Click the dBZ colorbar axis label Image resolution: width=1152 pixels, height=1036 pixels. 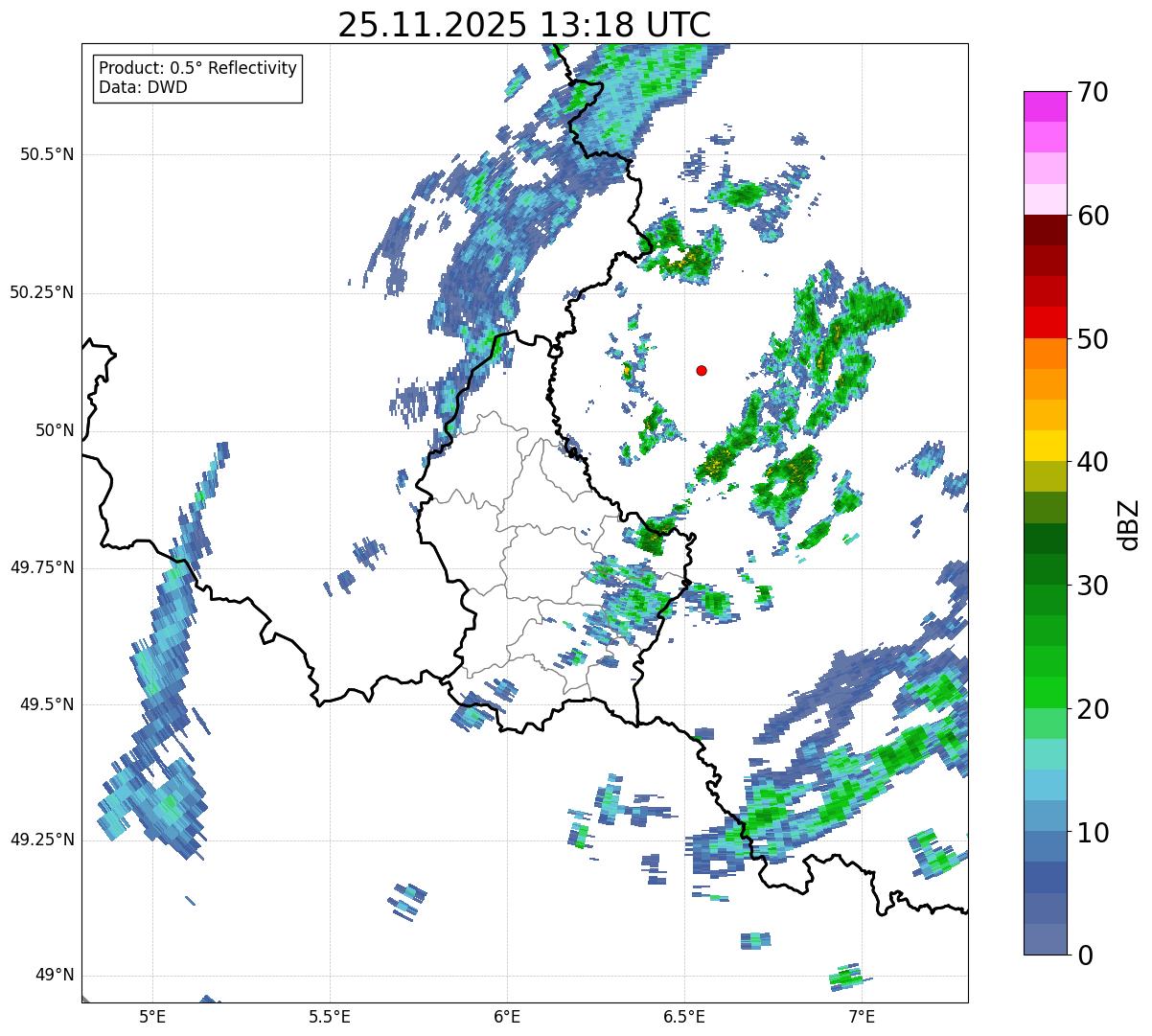click(1128, 523)
